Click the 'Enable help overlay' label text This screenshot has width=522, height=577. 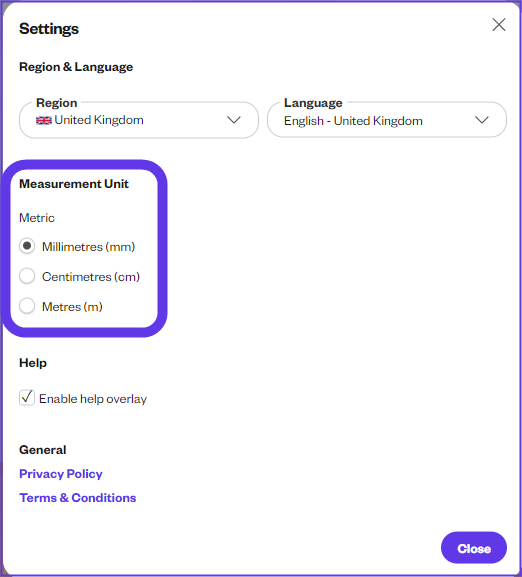coord(93,399)
